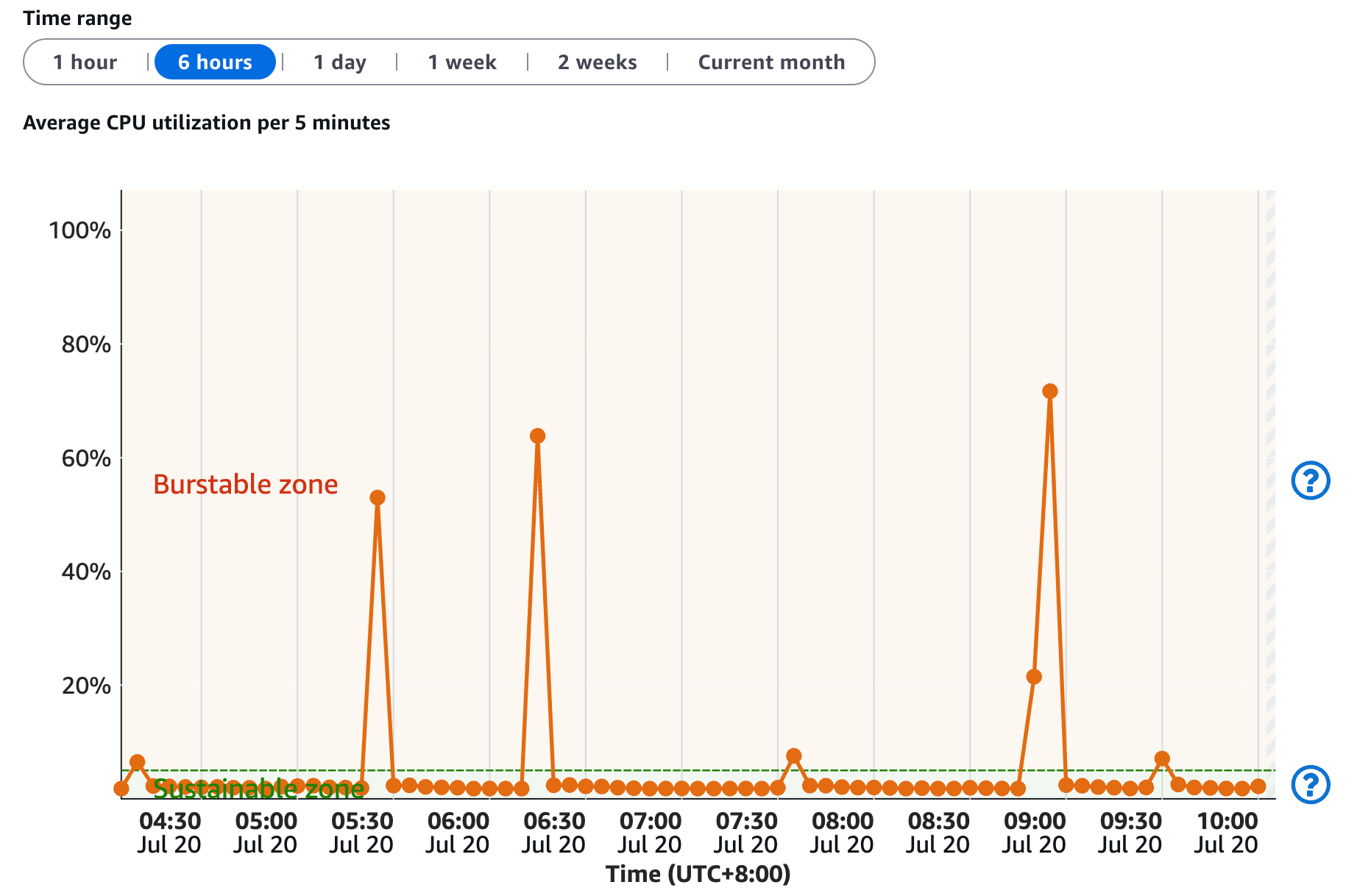Click the 40% y-axis label

point(86,572)
